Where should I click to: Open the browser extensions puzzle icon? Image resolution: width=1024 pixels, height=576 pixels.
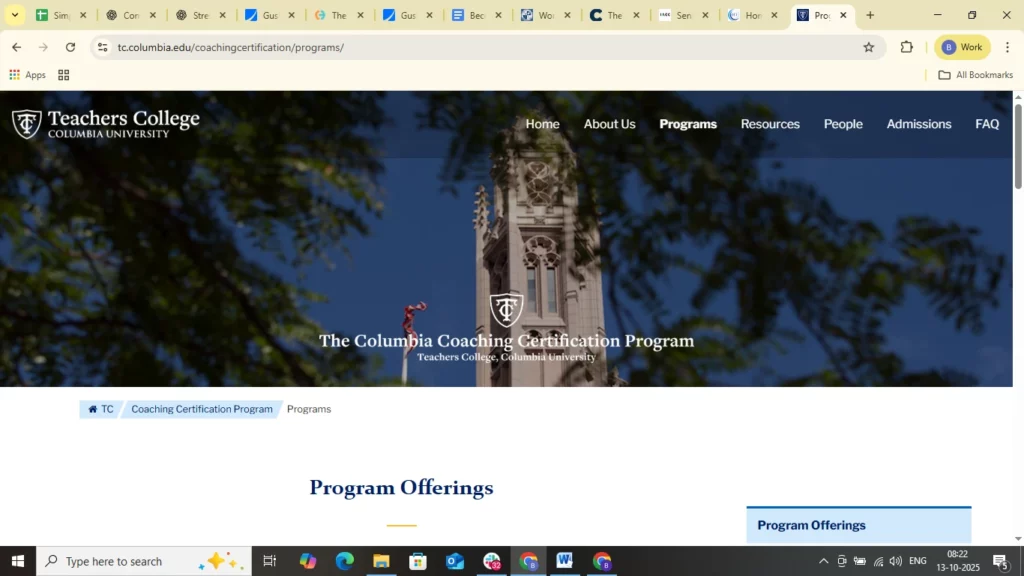[905, 47]
